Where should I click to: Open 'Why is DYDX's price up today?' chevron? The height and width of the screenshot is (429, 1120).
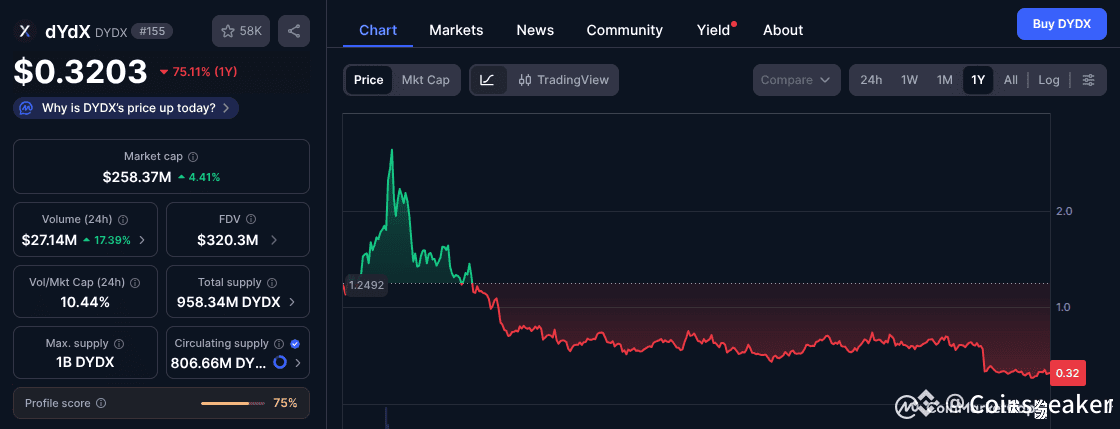click(x=226, y=108)
